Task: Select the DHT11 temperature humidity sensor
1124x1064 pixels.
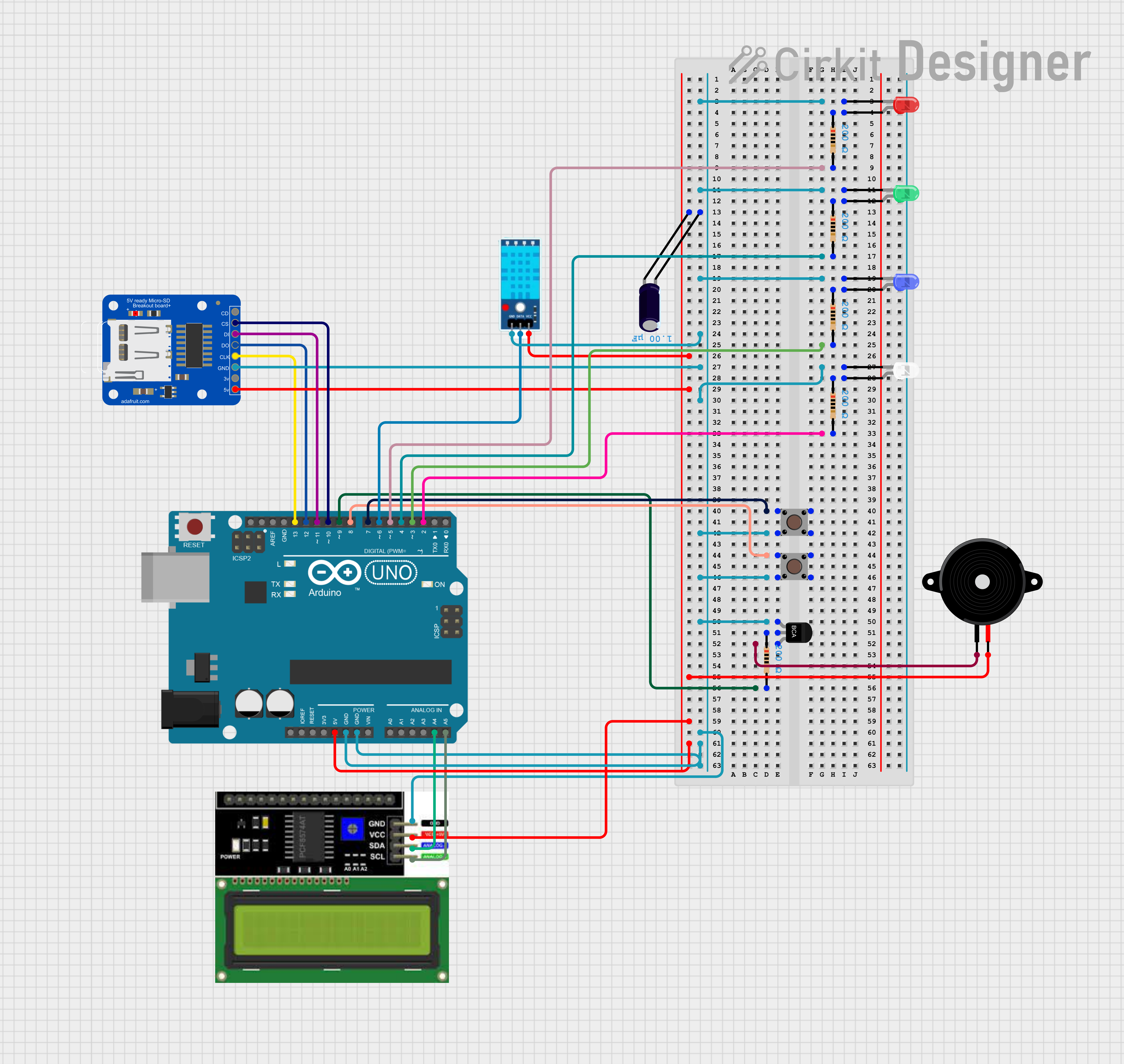Action: tap(520, 285)
